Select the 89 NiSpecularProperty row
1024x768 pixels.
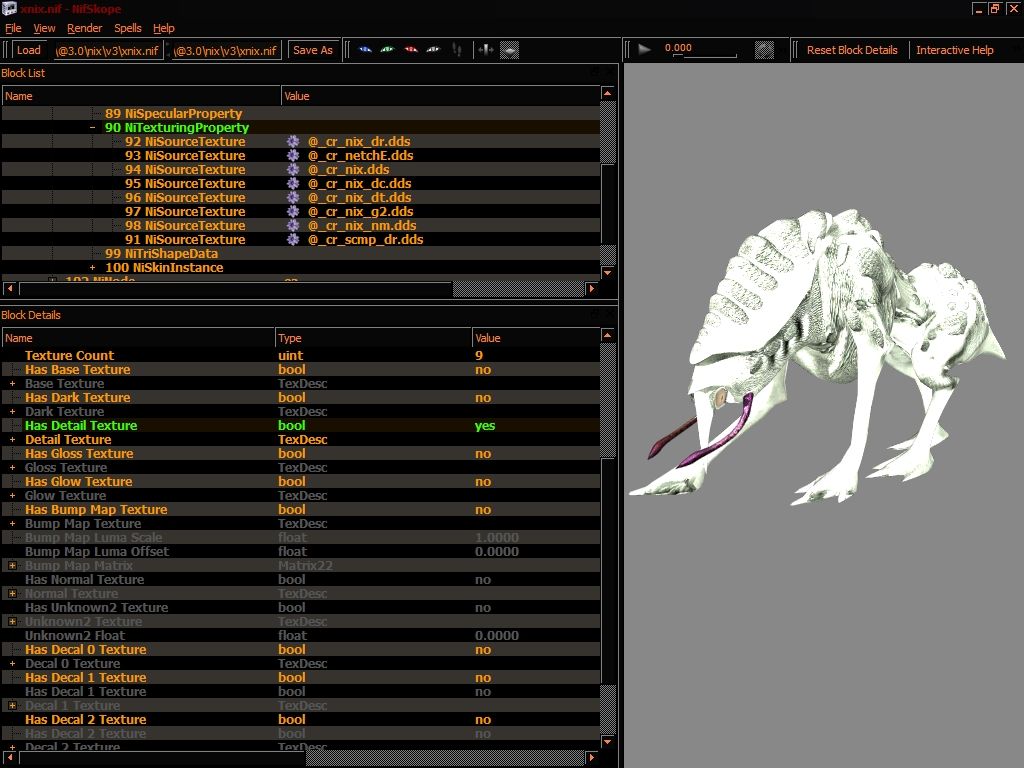tap(300, 114)
